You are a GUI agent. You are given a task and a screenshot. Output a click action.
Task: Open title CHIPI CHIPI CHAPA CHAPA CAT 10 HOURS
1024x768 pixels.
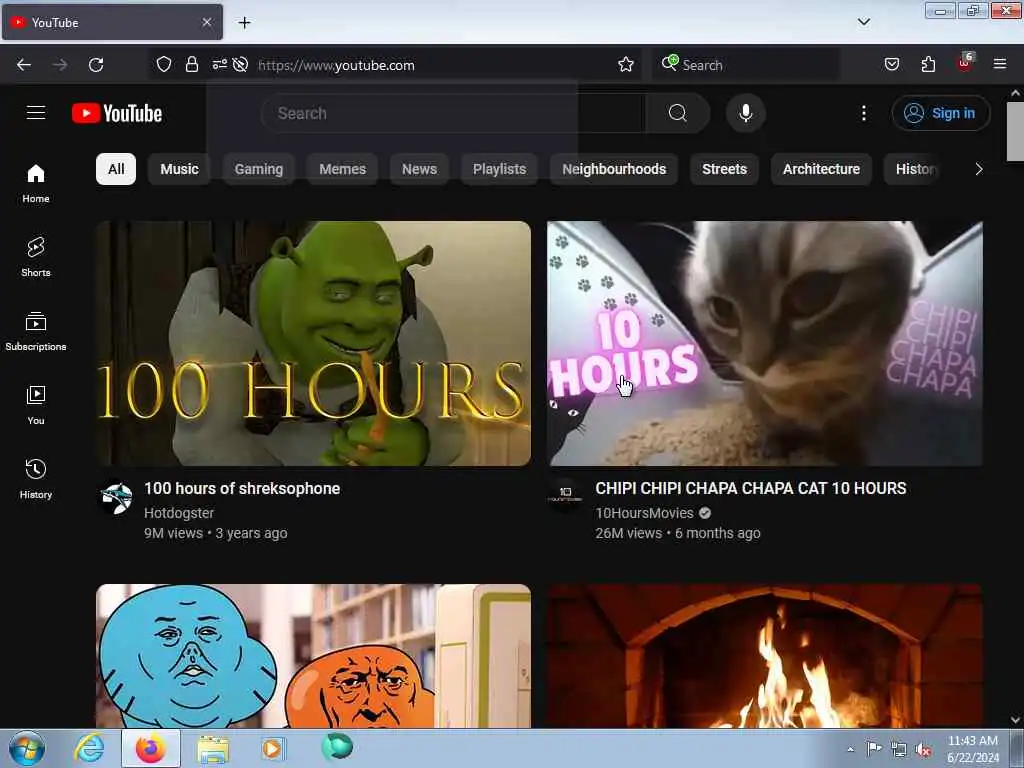point(750,488)
